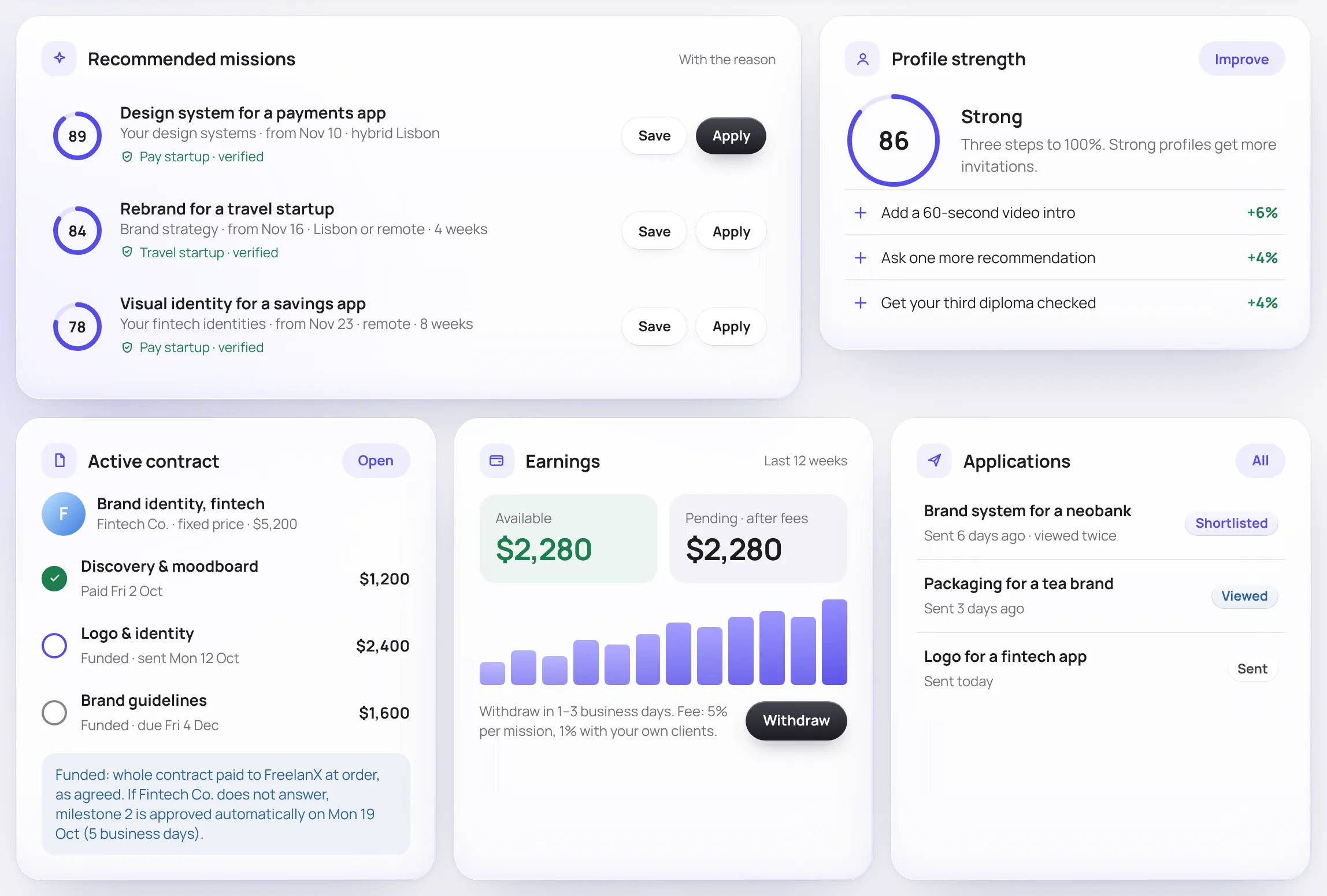Save the Design system for payments app mission
Screen dimensions: 1327x896
pos(654,136)
